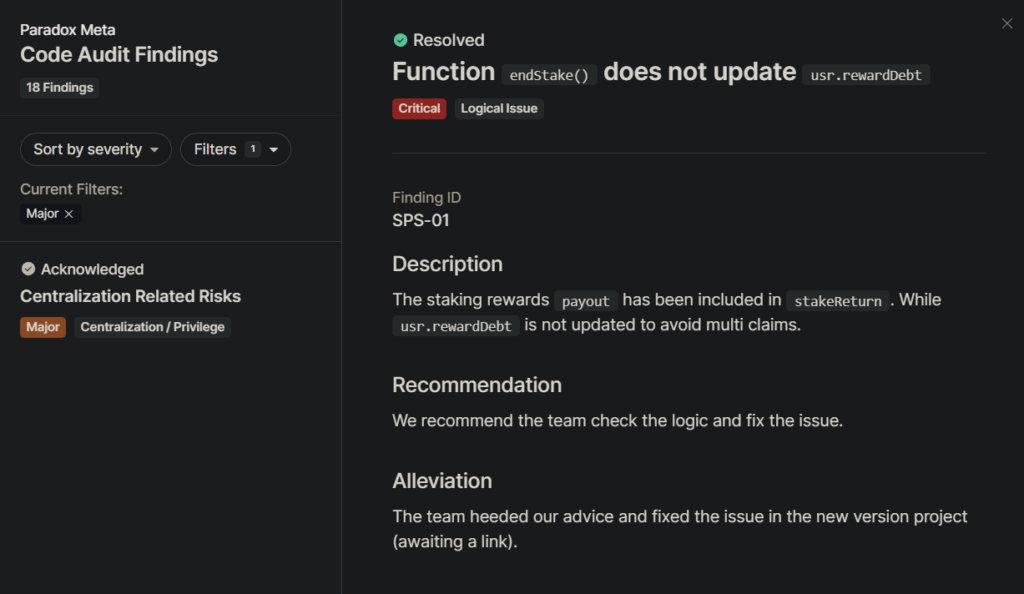Click the Filters count badge

pyautogui.click(x=253, y=149)
